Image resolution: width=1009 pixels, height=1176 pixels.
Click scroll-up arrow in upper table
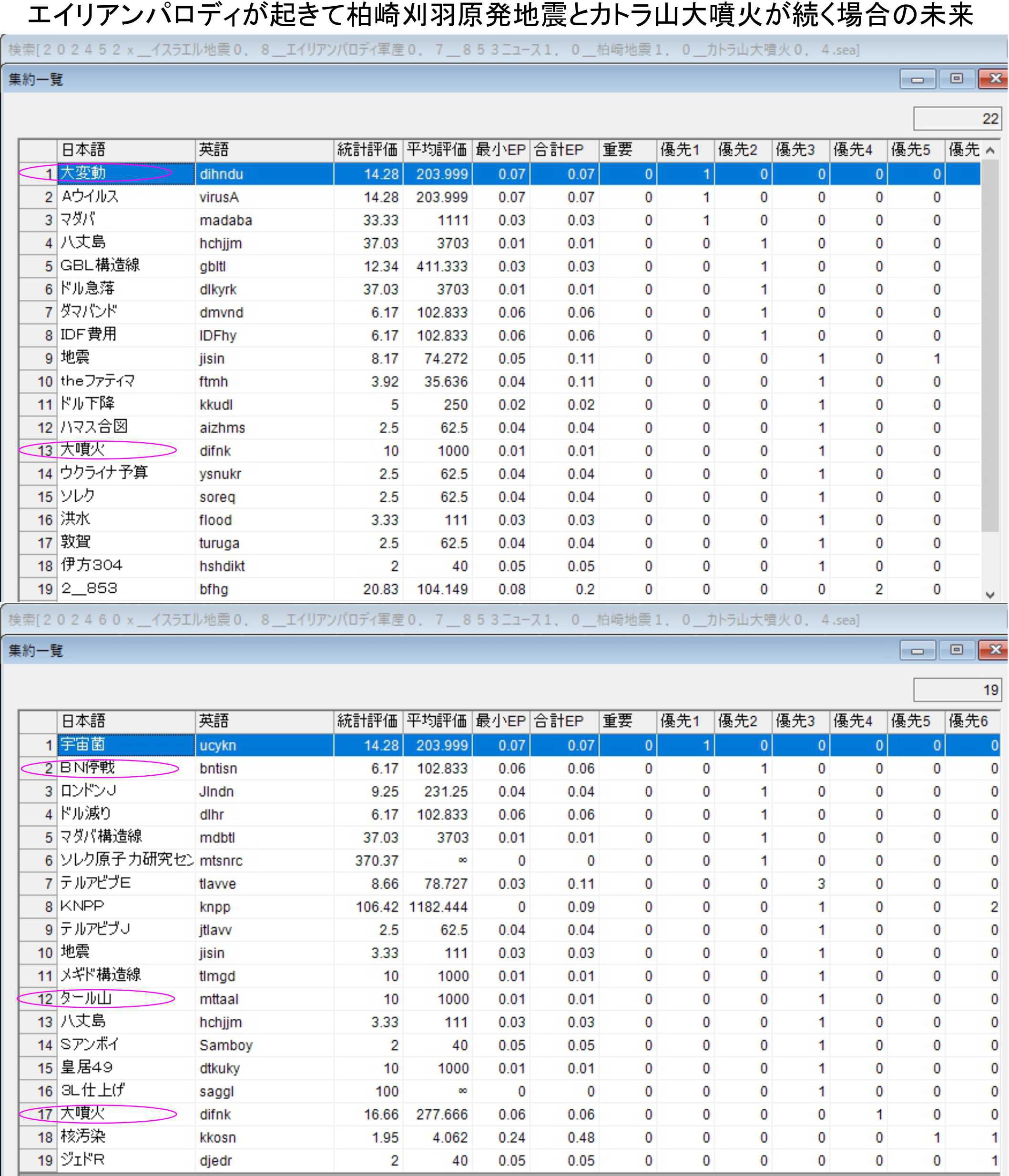(x=990, y=151)
